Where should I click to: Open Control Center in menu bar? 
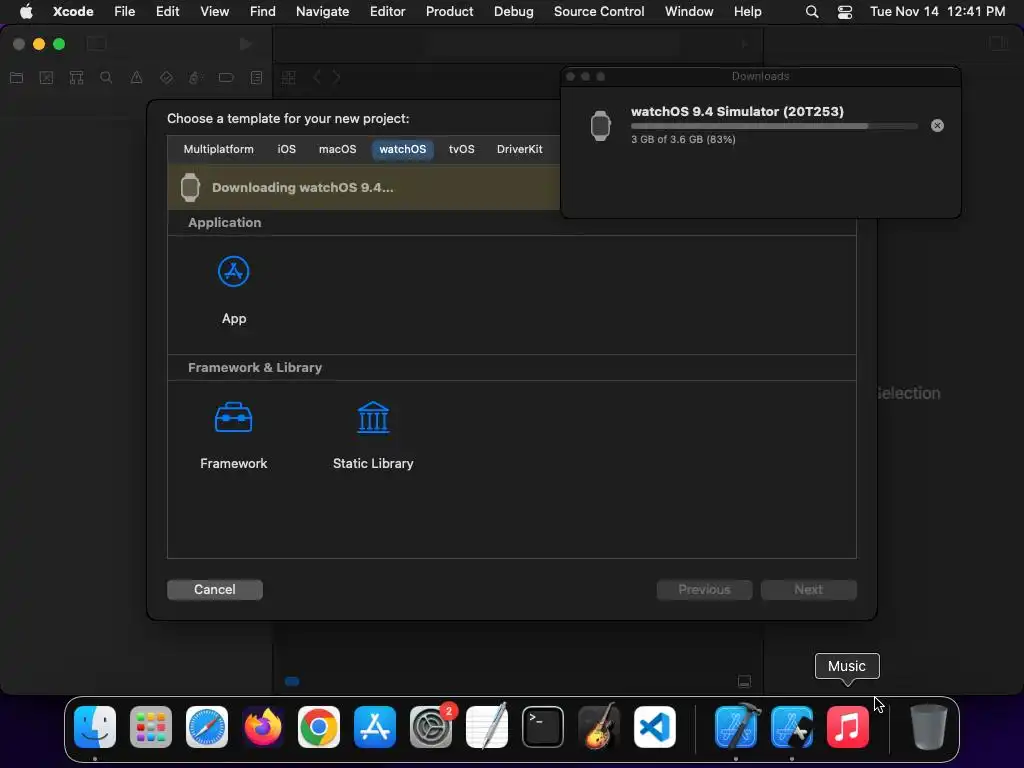[844, 11]
